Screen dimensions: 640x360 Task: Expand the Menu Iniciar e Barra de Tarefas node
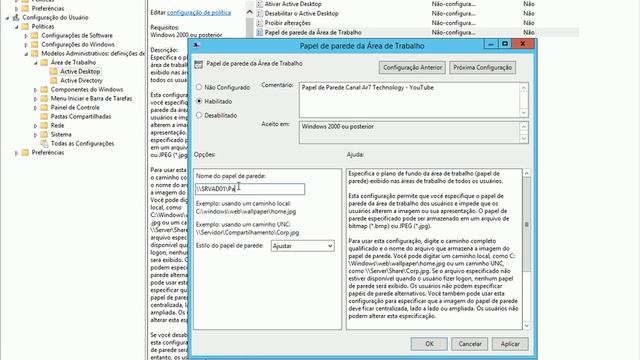(36, 99)
